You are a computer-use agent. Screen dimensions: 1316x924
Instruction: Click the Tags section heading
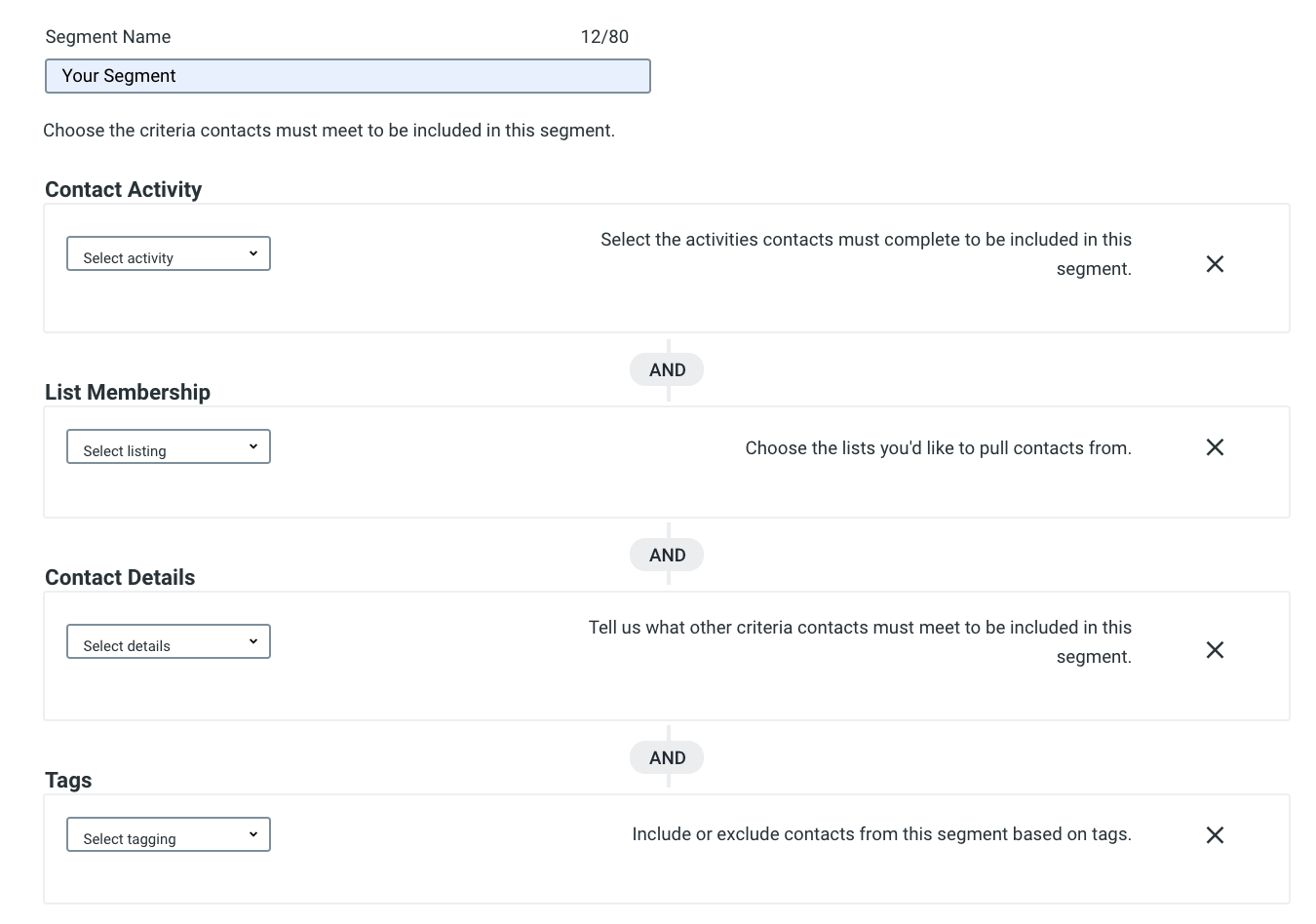[x=67, y=780]
